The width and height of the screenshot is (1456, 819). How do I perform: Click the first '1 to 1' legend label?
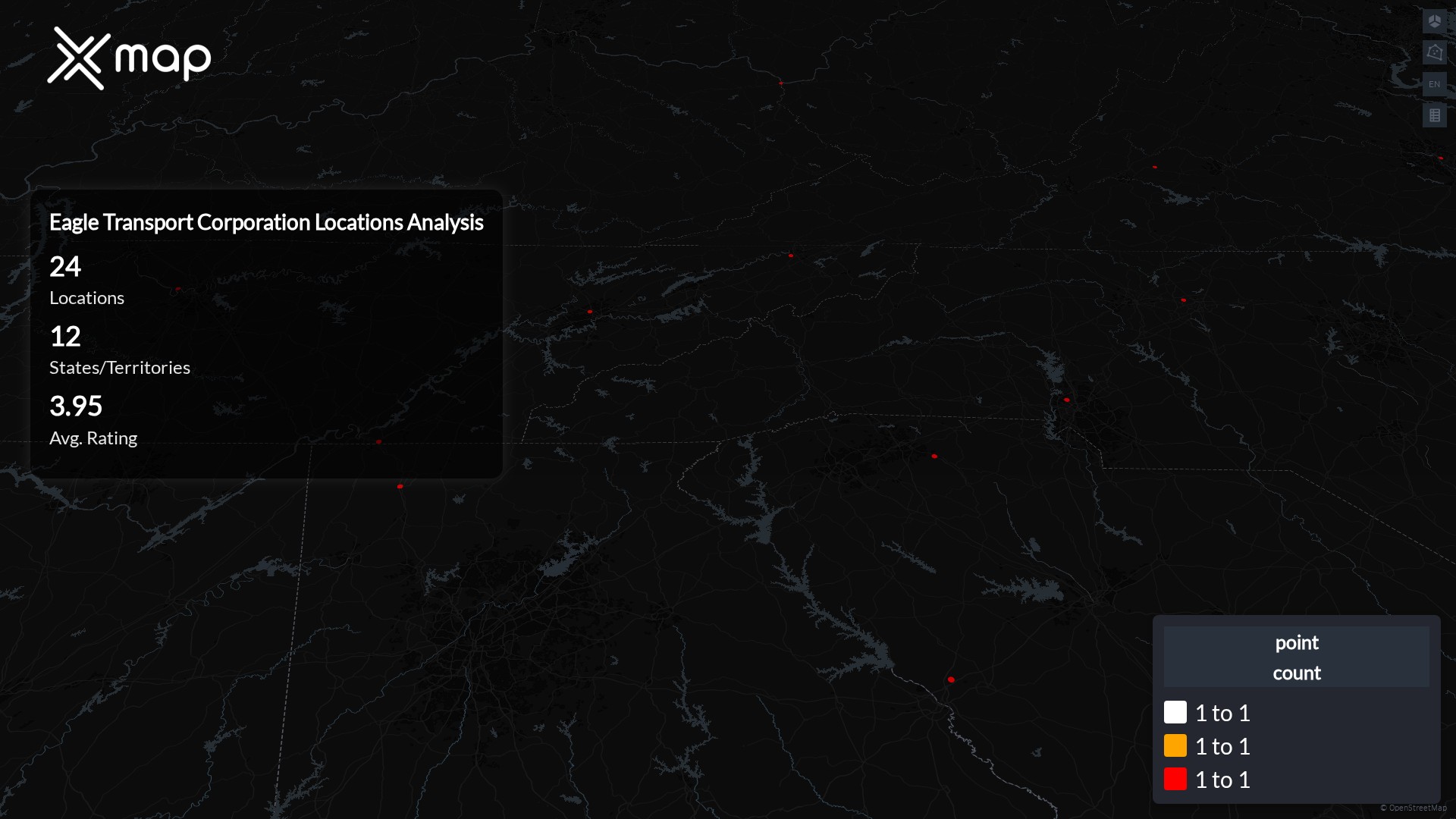click(1222, 713)
